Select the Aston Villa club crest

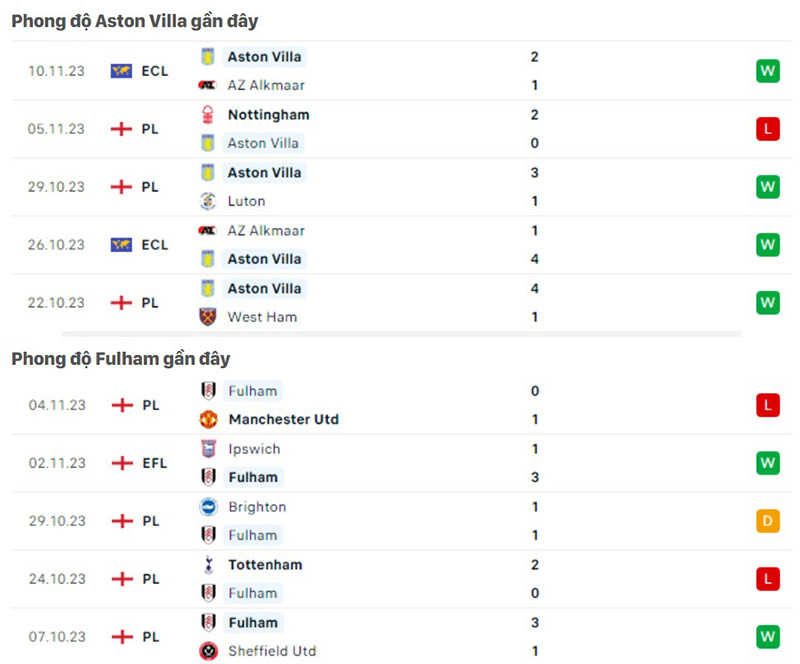point(207,57)
